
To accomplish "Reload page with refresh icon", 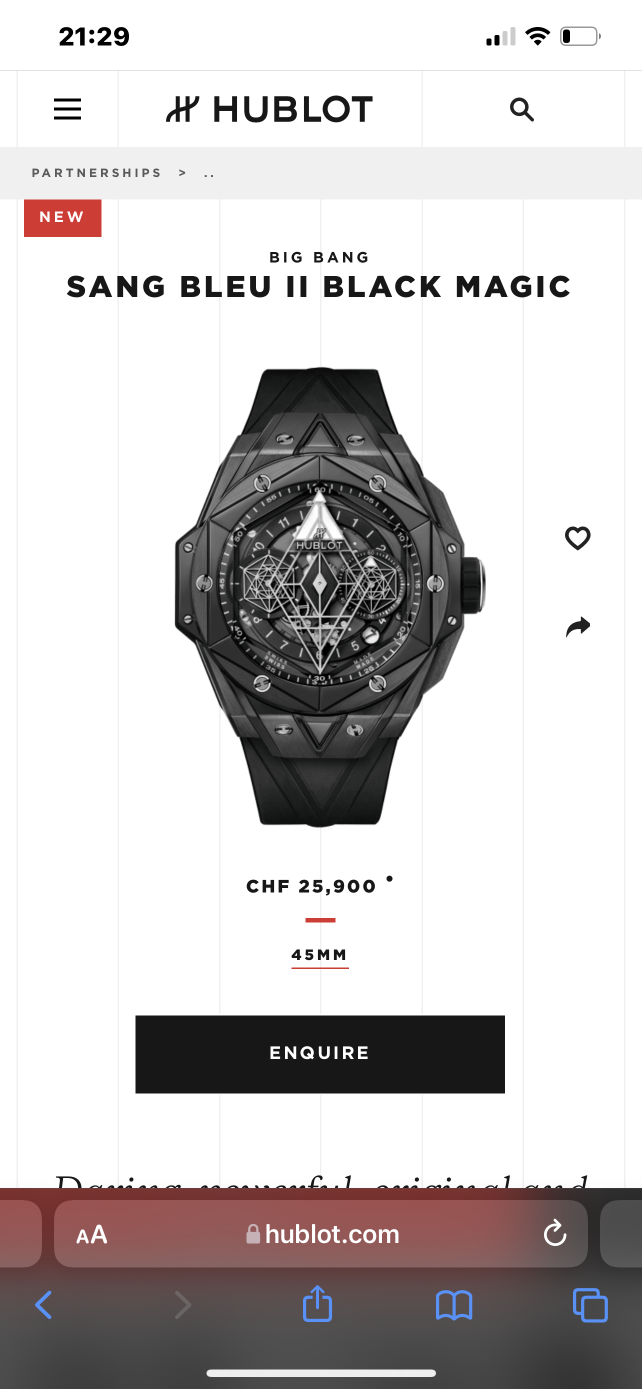I will 555,1234.
